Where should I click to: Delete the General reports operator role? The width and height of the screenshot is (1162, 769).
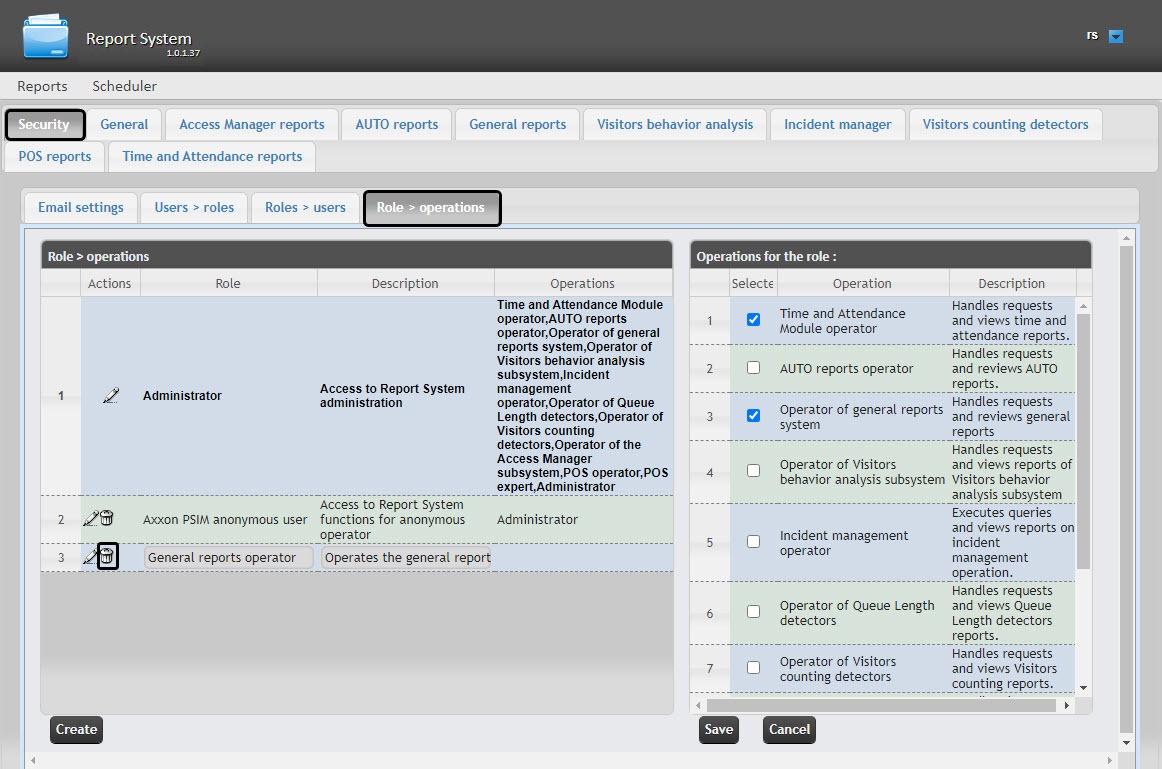108,557
